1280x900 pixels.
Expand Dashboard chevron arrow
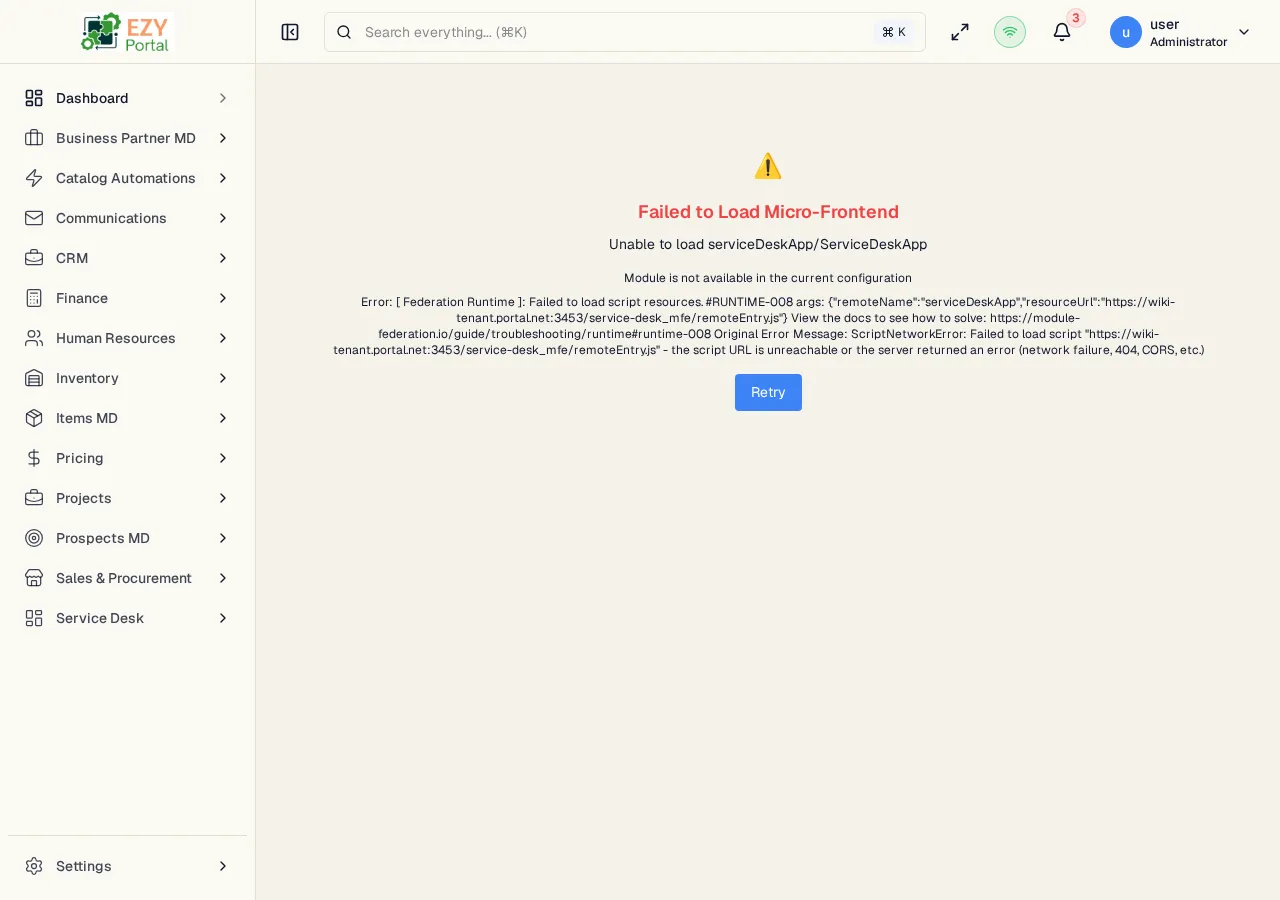click(x=223, y=98)
